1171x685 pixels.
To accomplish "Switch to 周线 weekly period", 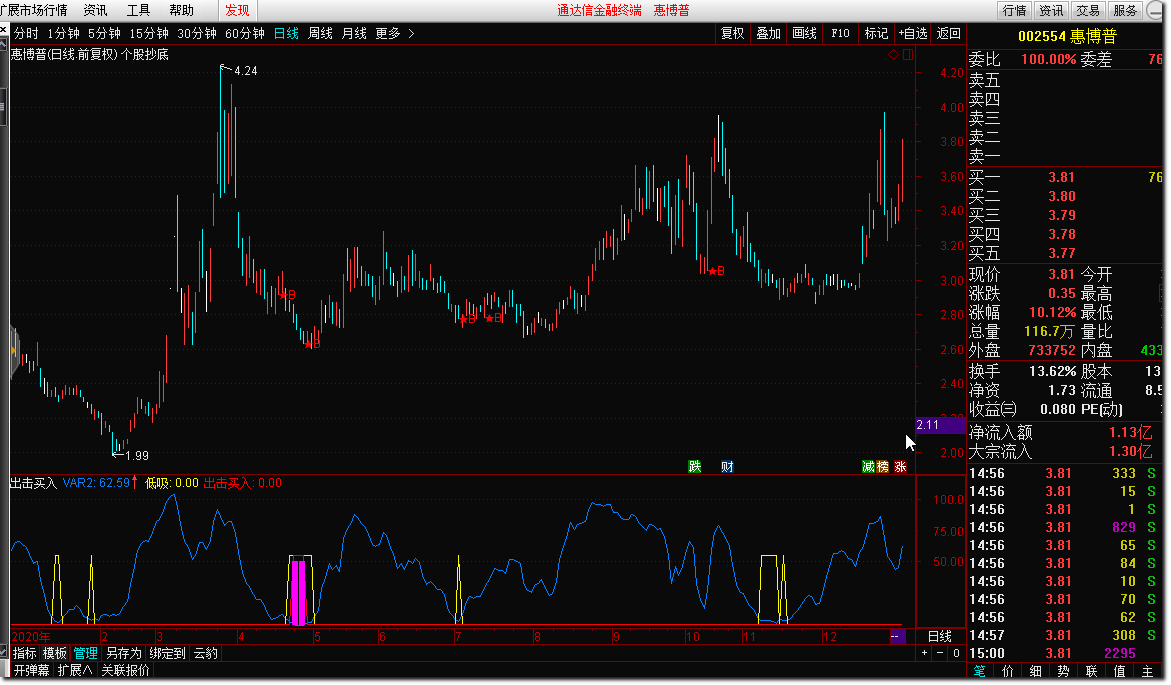I will pyautogui.click(x=320, y=34).
